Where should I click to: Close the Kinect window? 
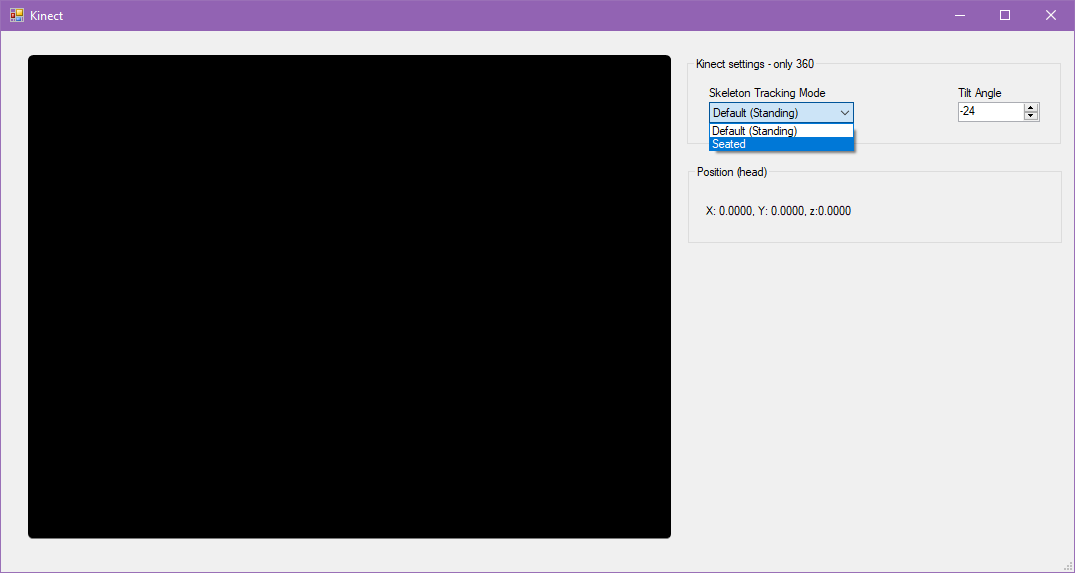tap(1050, 15)
